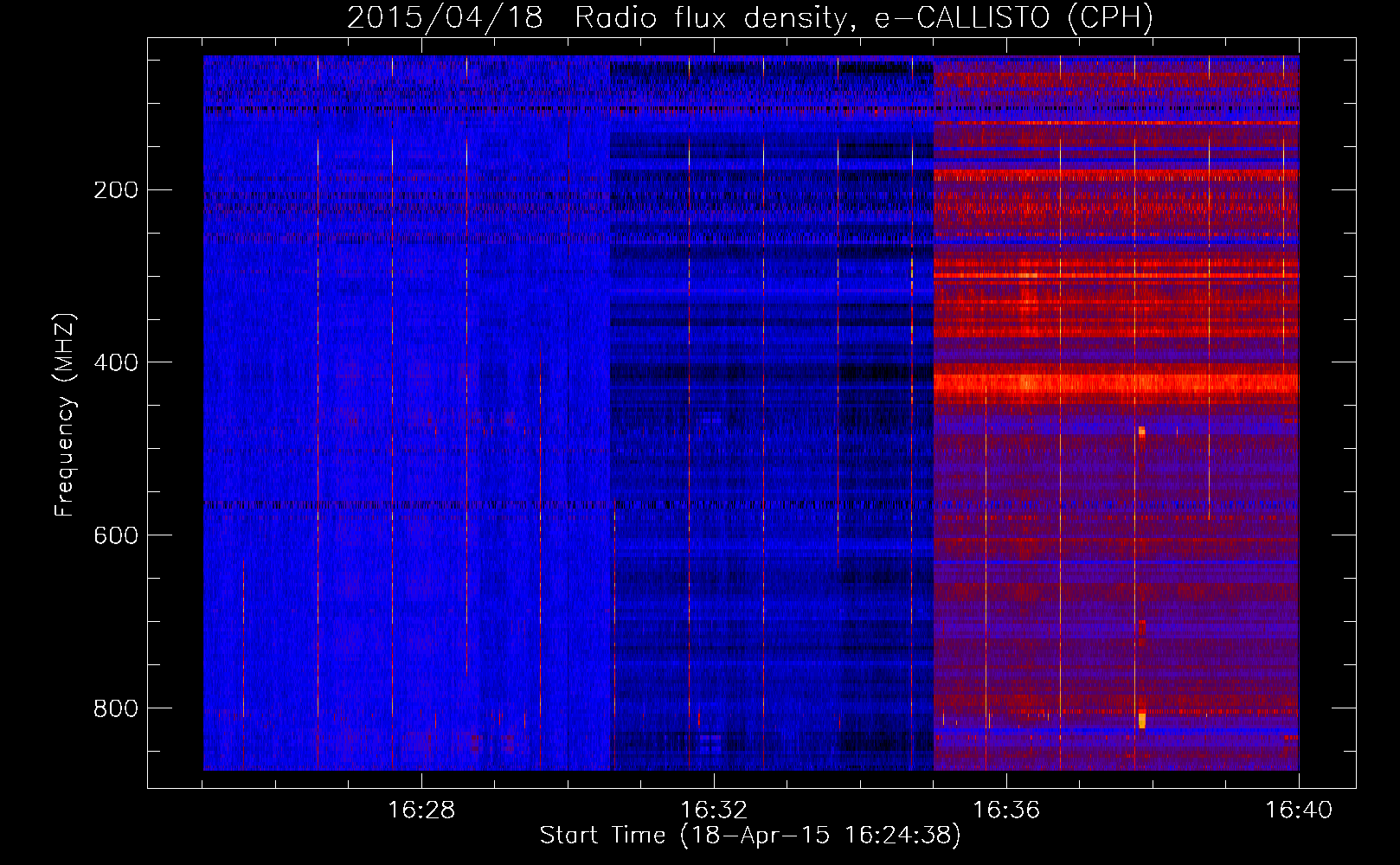Click the '2015/04/18' date in the title
This screenshot has height=865, width=1400.
[x=445, y=18]
